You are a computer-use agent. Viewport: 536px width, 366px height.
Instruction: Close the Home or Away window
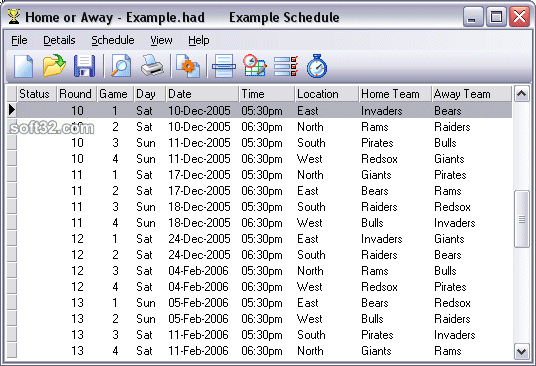point(519,17)
